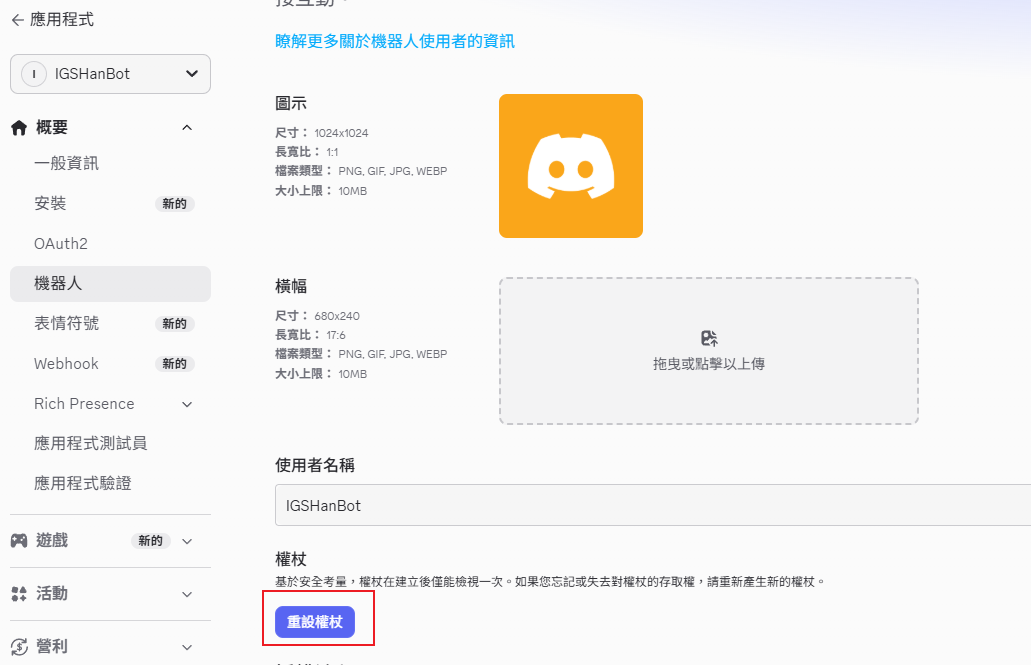Click the IGSHanBot avatar circle in selector
The height and width of the screenshot is (665, 1031).
34,74
